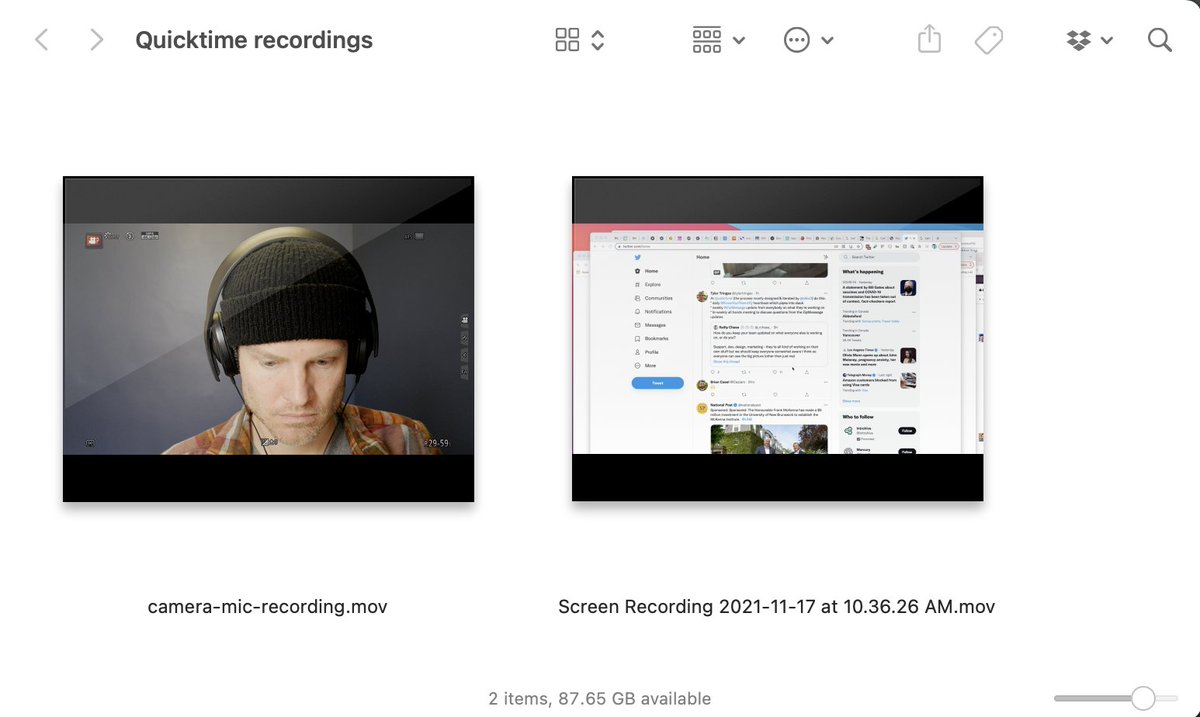This screenshot has height=717, width=1200.
Task: Click the Share icon in the toolbar
Action: pos(929,40)
